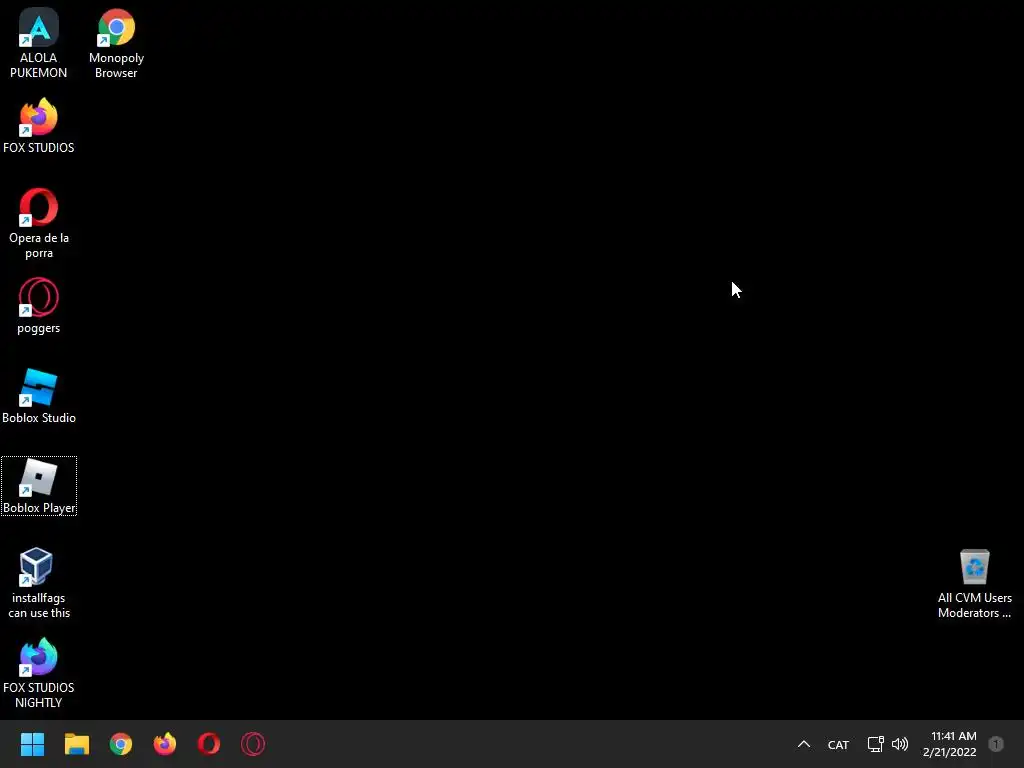The height and width of the screenshot is (768, 1024).
Task: Select the Opera de la porra shortcut
Action: (39, 223)
